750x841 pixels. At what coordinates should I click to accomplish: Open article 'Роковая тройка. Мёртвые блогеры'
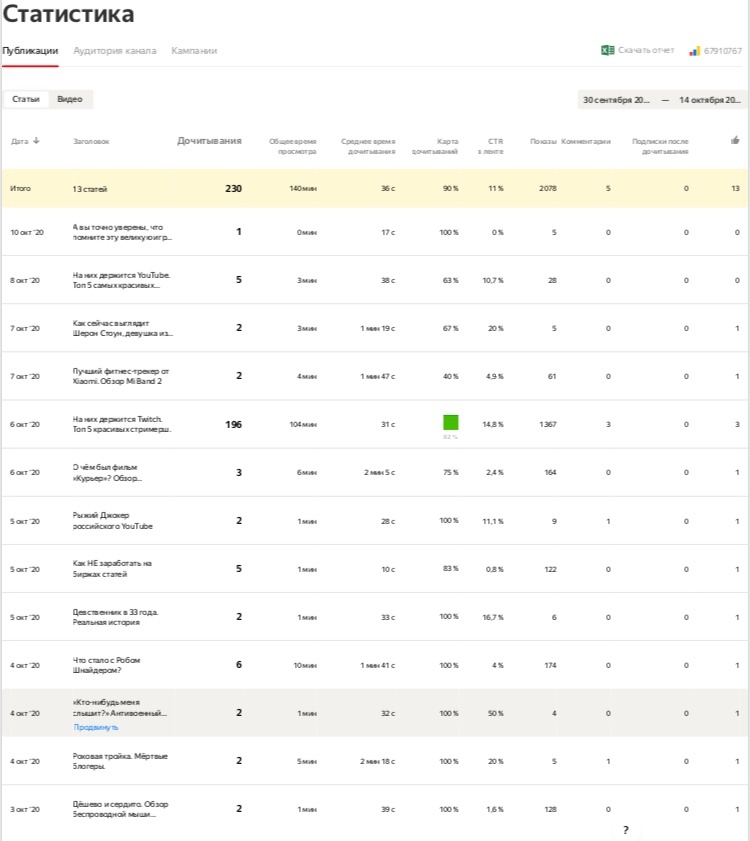[x=120, y=761]
